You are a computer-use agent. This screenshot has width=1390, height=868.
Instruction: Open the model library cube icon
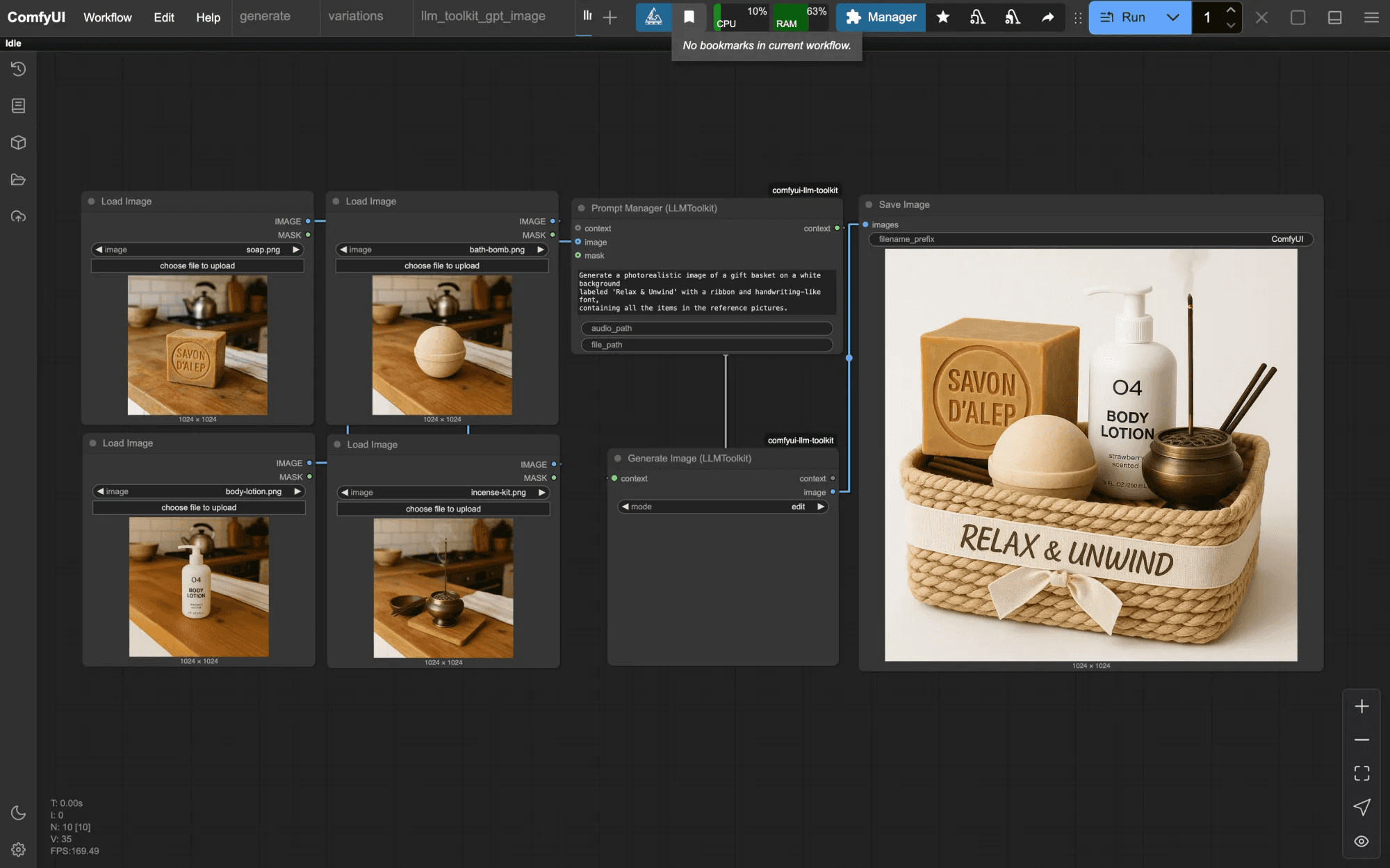point(19,142)
